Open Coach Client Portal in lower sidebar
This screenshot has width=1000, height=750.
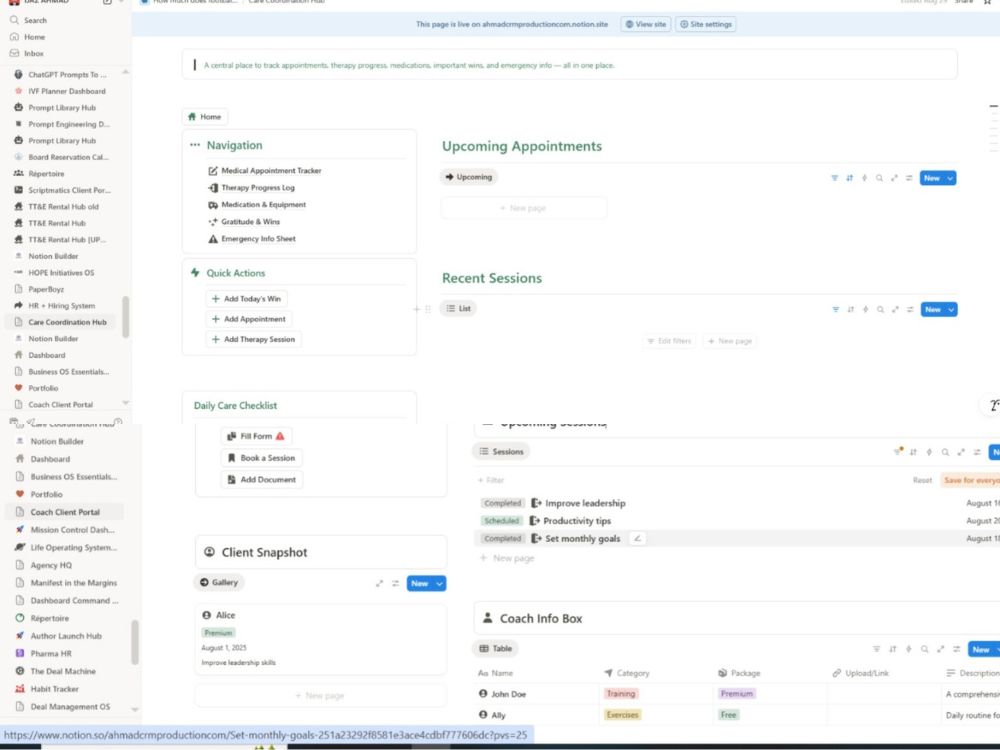[64, 512]
